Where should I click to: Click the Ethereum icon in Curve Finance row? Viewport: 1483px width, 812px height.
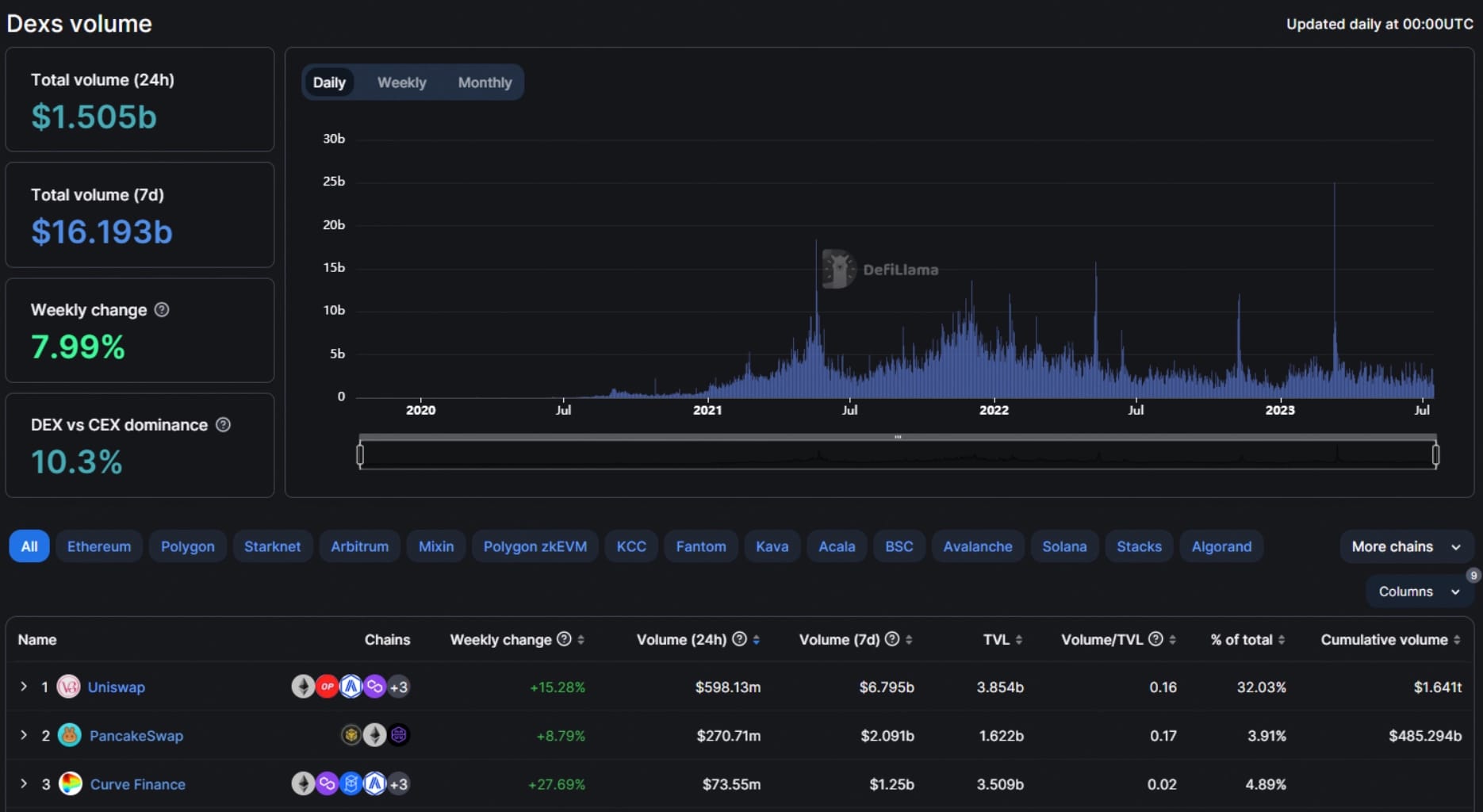pos(304,784)
